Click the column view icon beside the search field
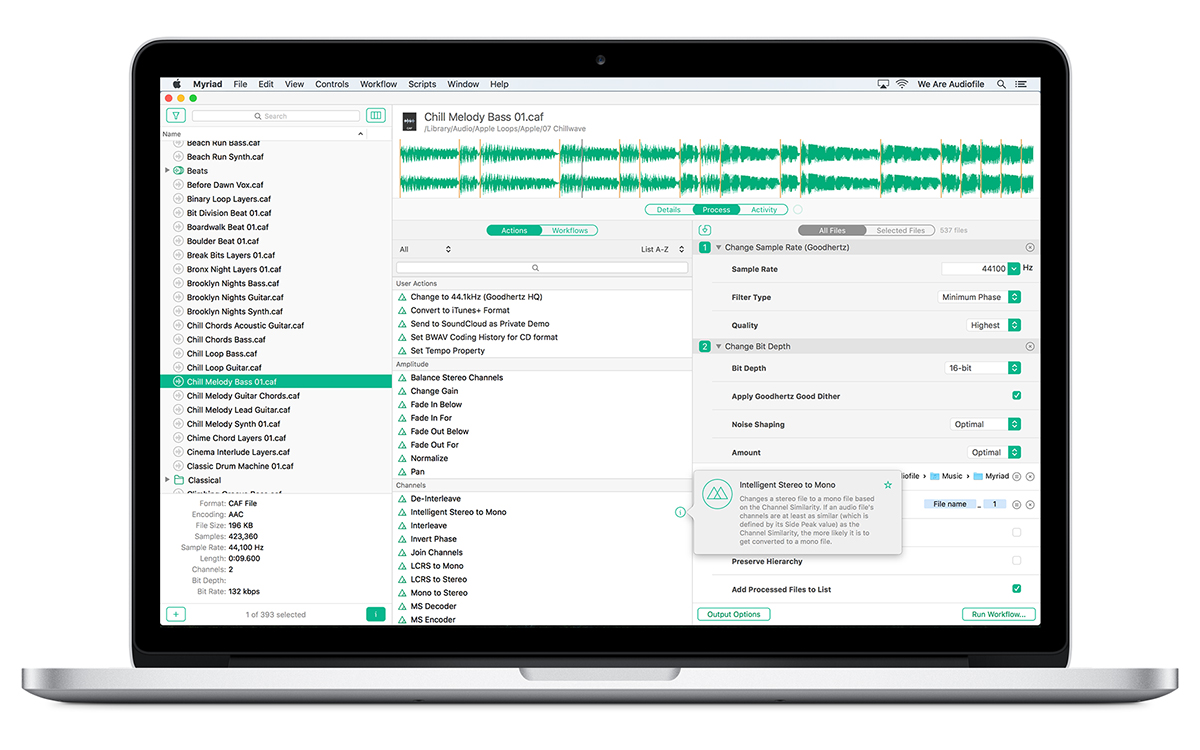 [375, 115]
